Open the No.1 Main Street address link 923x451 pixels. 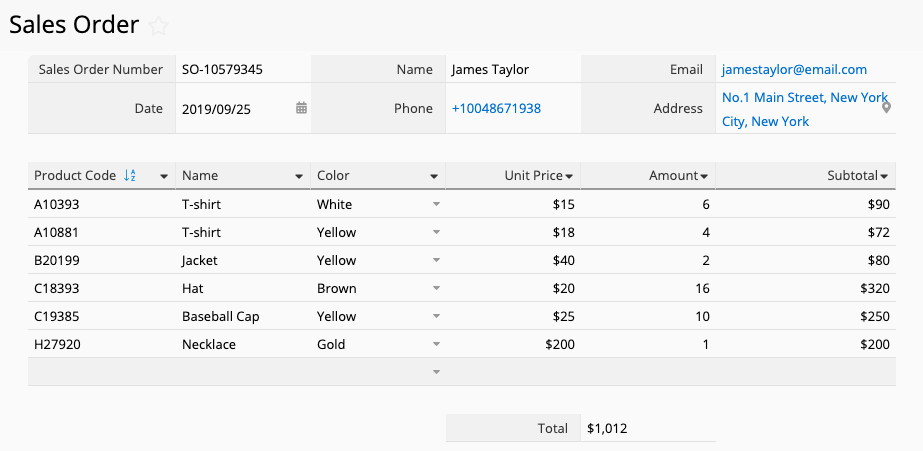[x=804, y=98]
